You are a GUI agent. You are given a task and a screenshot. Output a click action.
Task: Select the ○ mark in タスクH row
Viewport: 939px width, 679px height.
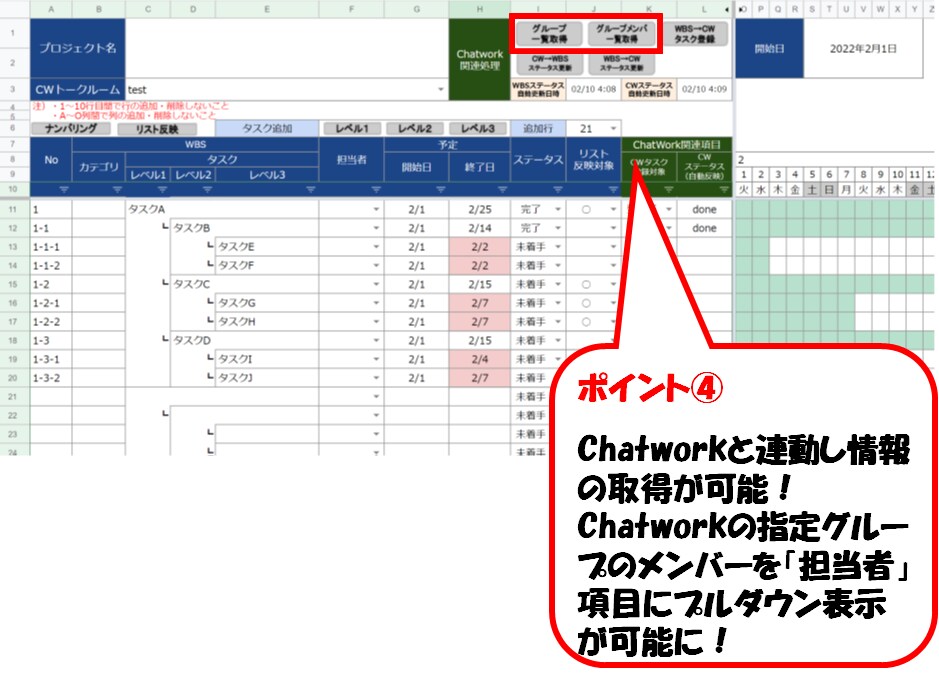[586, 322]
